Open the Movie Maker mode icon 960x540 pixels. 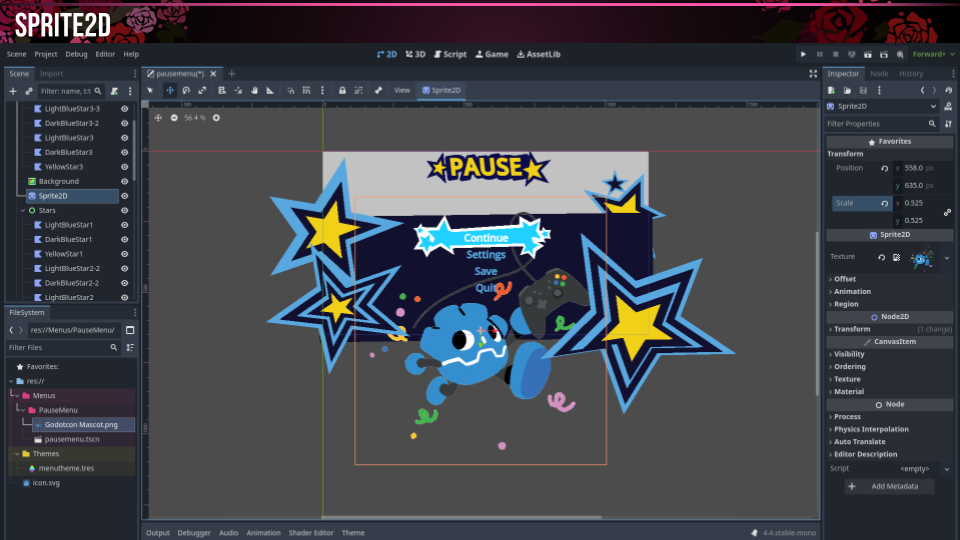tap(900, 54)
